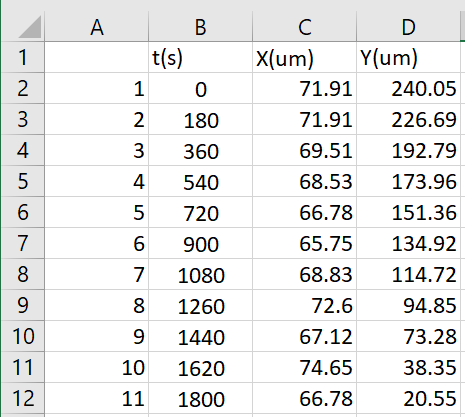Click the cell showing 20.55
The width and height of the screenshot is (465, 417).
408,399
